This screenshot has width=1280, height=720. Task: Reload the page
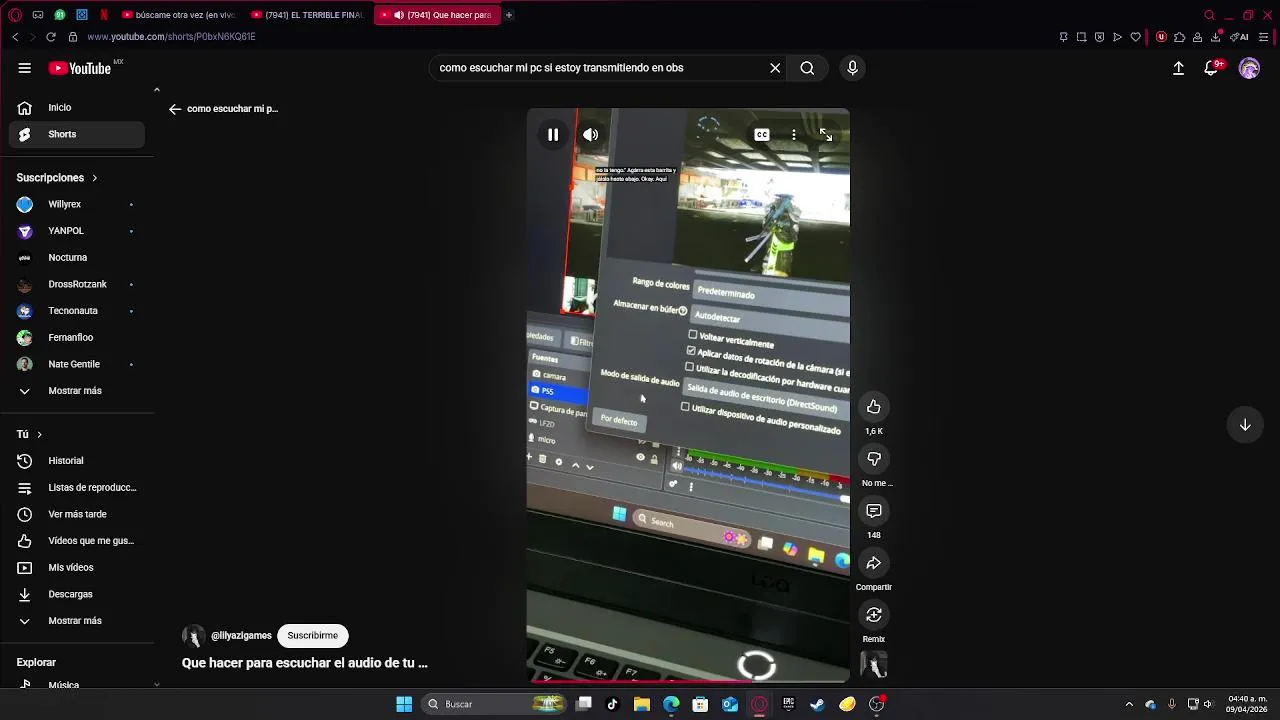coord(51,37)
